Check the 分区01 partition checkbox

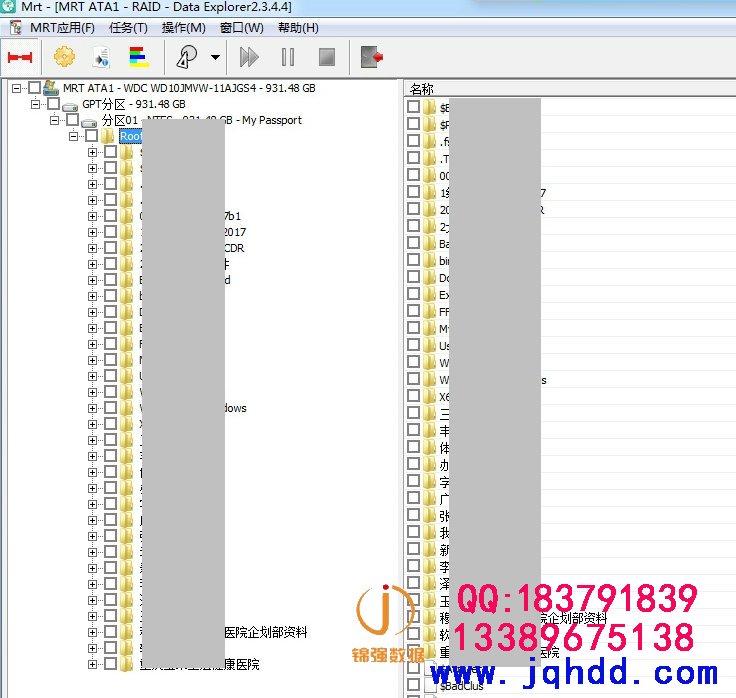point(72,120)
